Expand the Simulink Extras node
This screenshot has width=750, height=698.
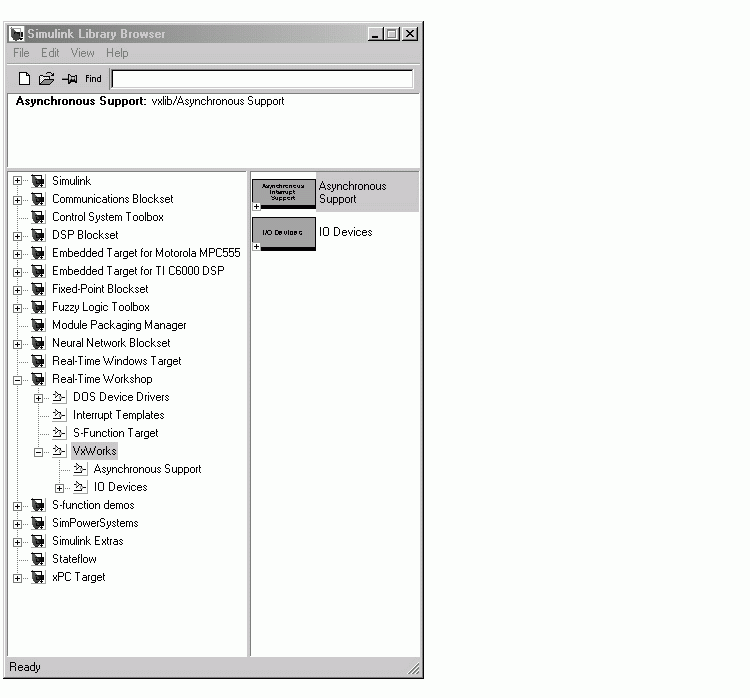(17, 542)
